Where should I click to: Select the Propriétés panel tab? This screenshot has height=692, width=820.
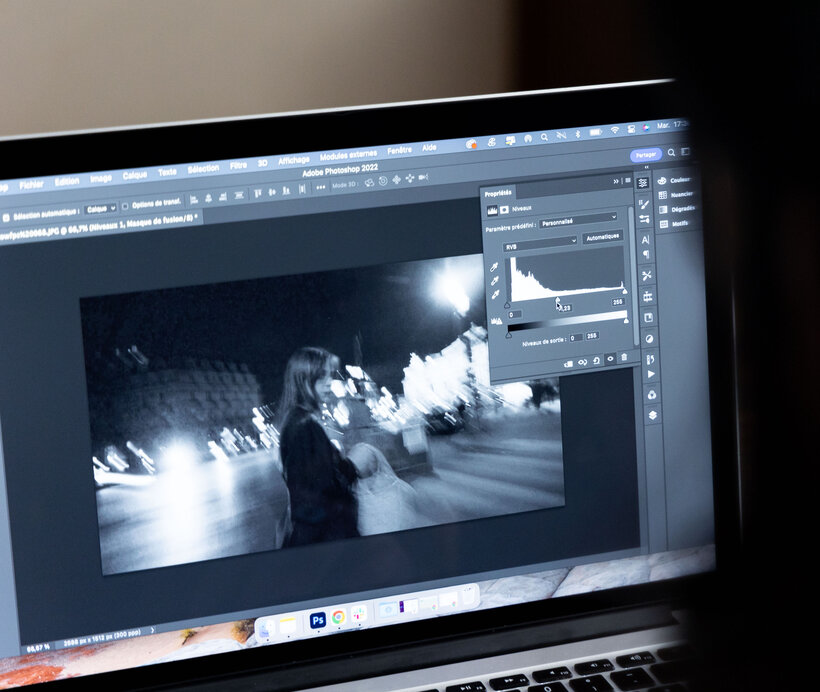coord(498,193)
